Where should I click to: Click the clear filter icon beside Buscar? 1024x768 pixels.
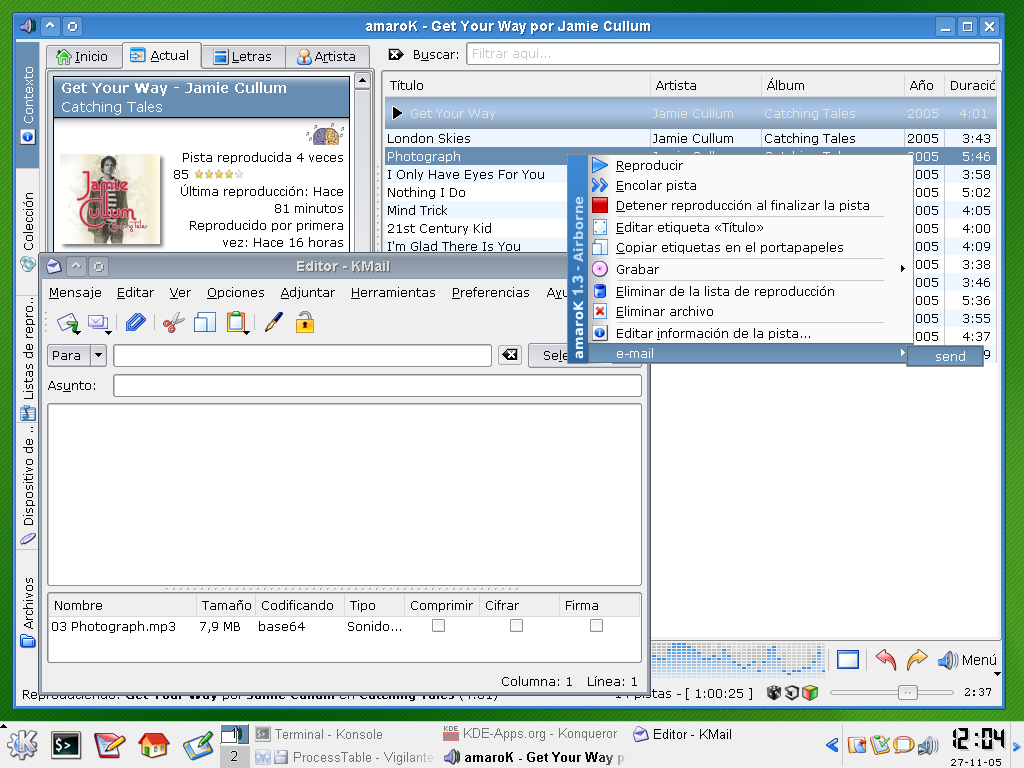(396, 54)
